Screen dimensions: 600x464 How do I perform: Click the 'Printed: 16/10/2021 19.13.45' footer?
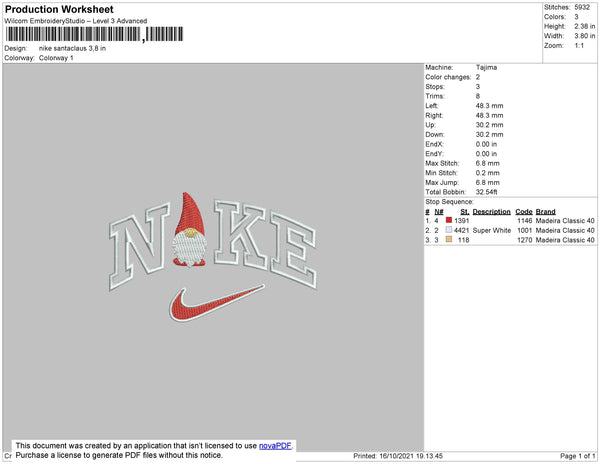tap(398, 456)
